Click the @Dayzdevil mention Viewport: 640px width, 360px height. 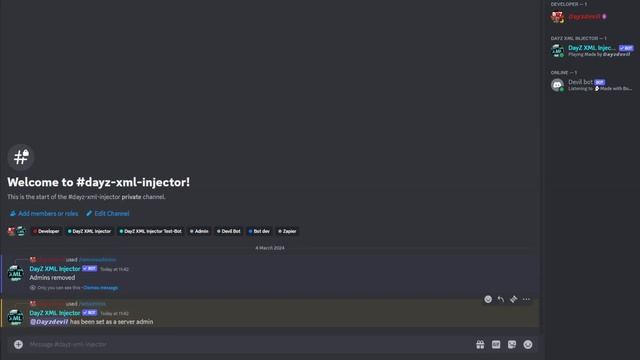point(49,322)
